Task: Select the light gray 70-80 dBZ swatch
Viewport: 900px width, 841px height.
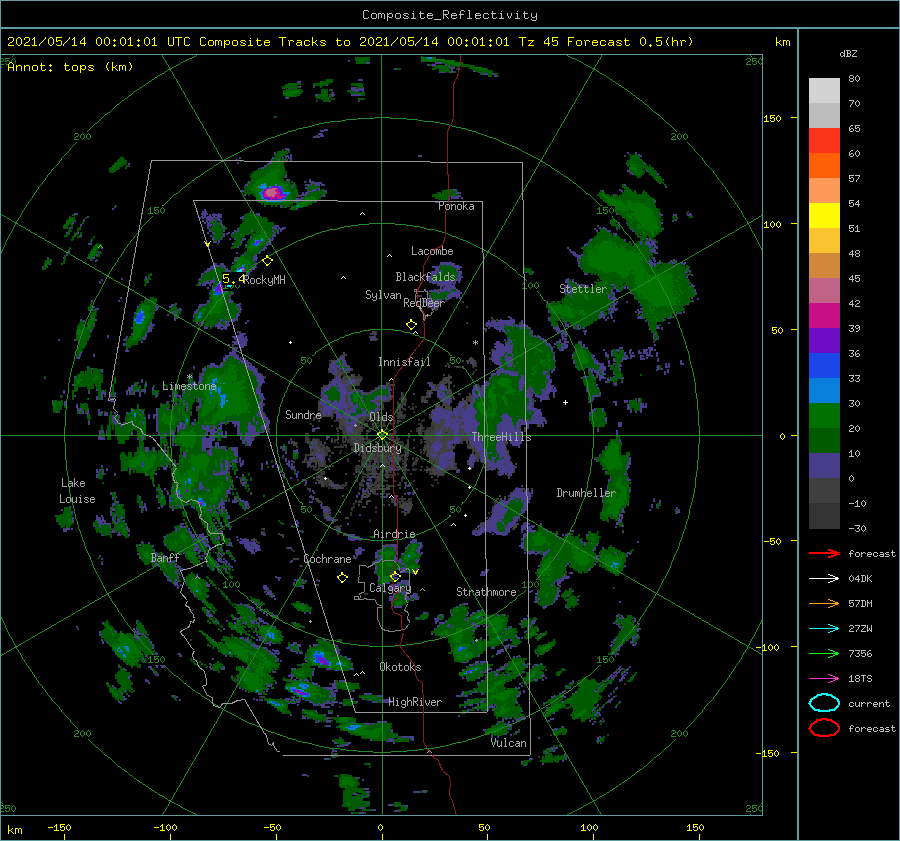Action: tap(824, 91)
